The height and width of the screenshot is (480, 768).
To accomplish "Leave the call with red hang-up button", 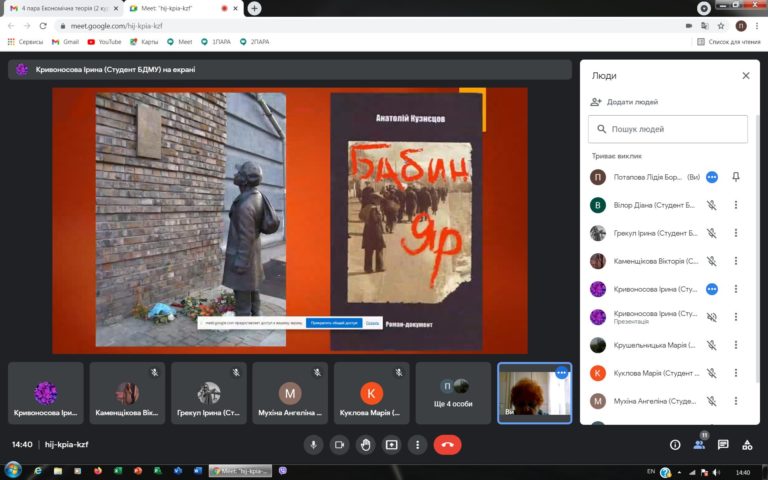I will click(447, 445).
